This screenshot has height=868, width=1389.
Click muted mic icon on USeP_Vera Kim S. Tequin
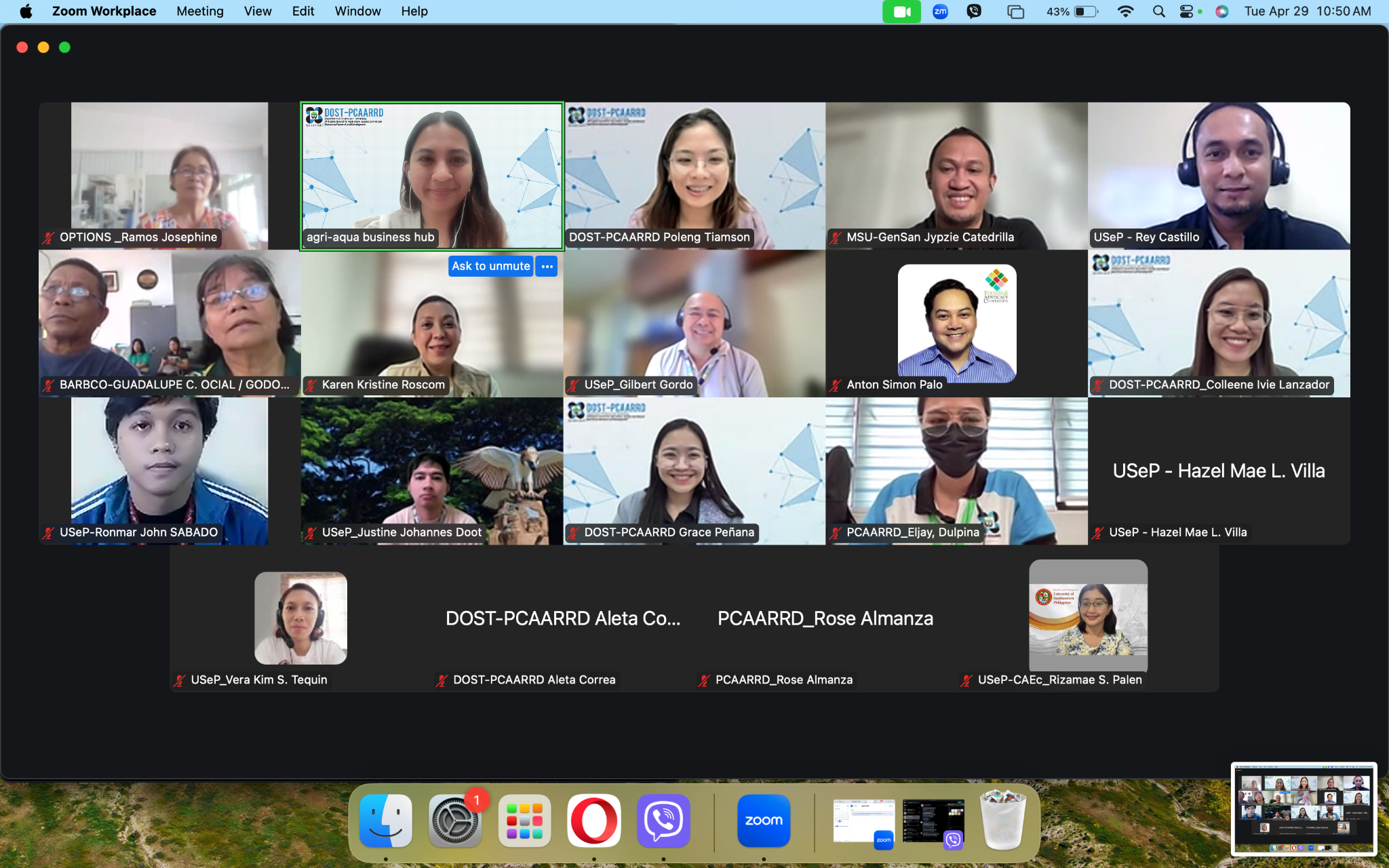point(180,680)
